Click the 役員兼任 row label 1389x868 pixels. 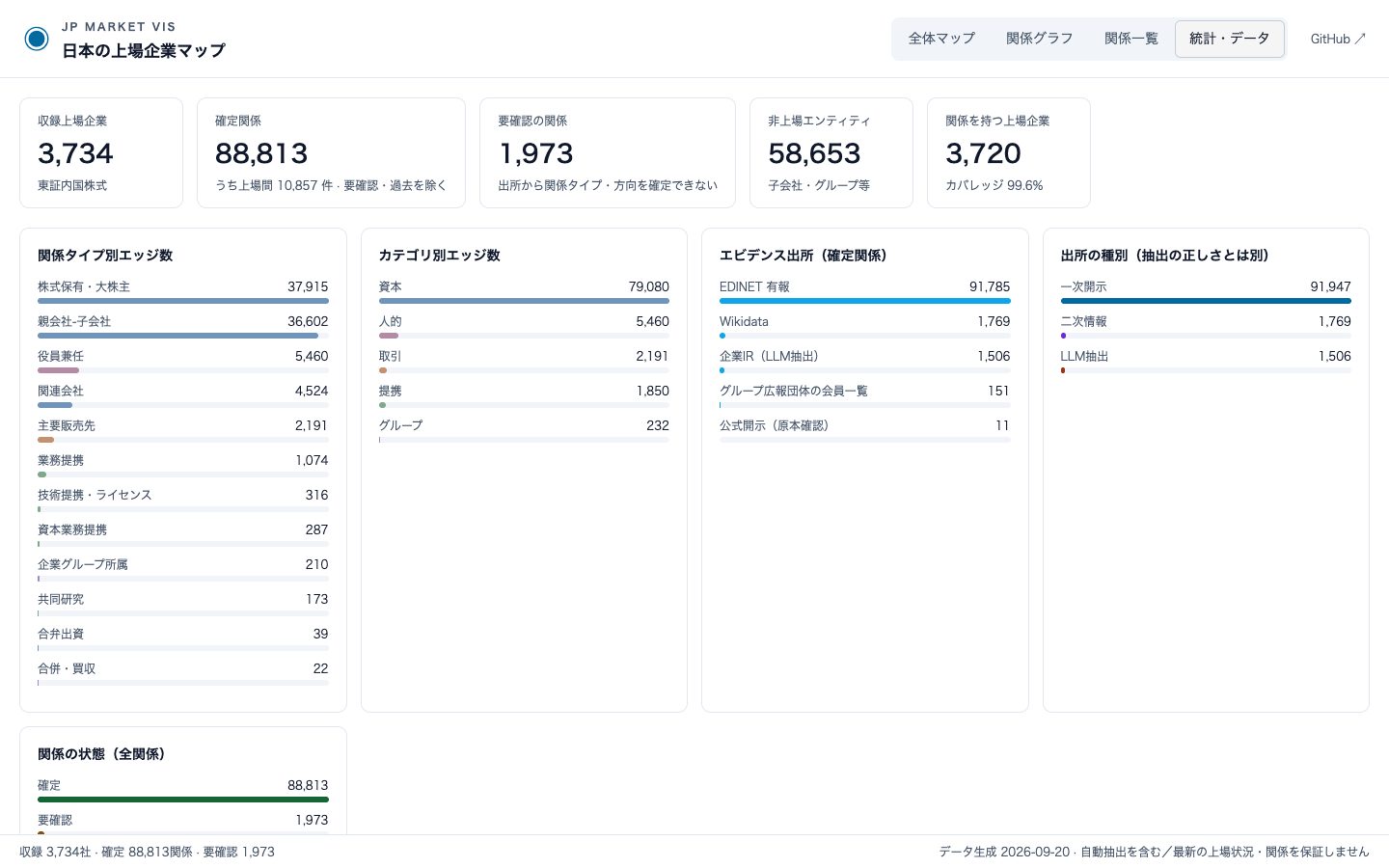(61, 356)
